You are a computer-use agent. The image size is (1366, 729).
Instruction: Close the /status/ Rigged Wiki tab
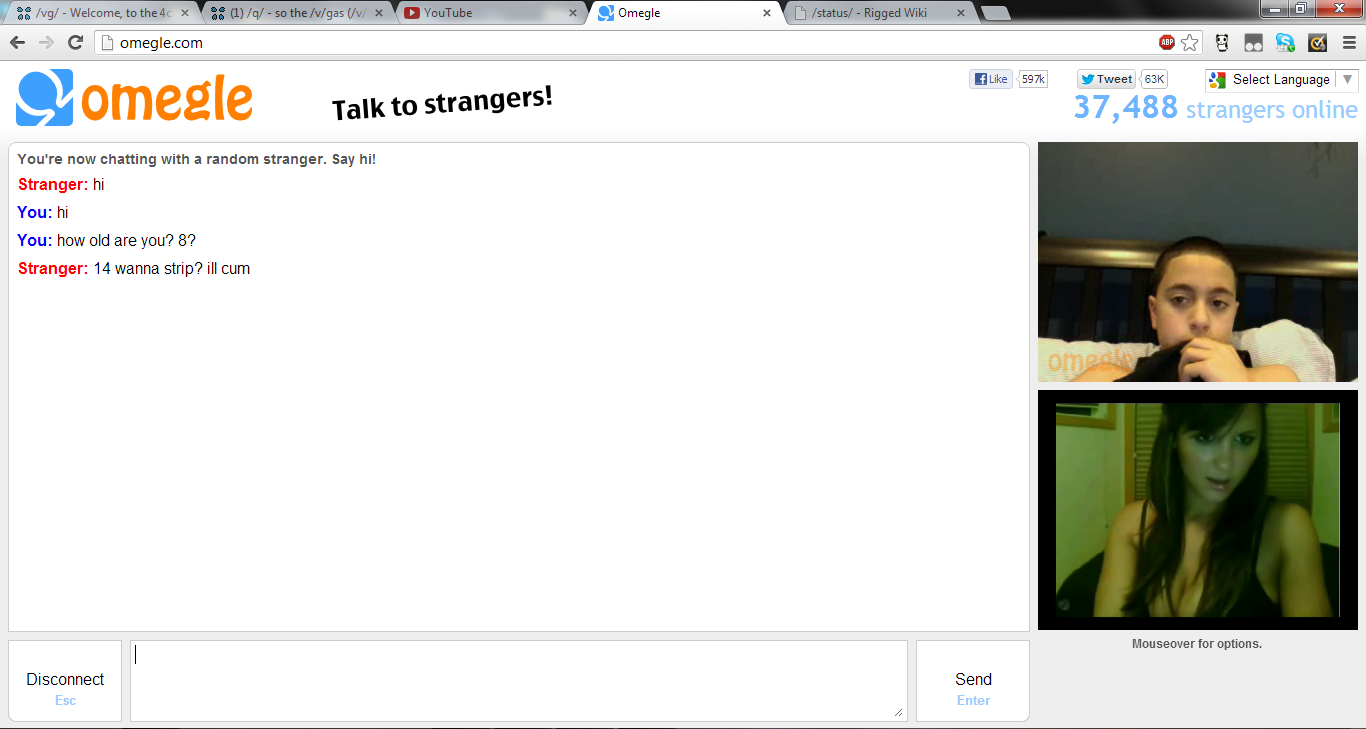click(961, 13)
